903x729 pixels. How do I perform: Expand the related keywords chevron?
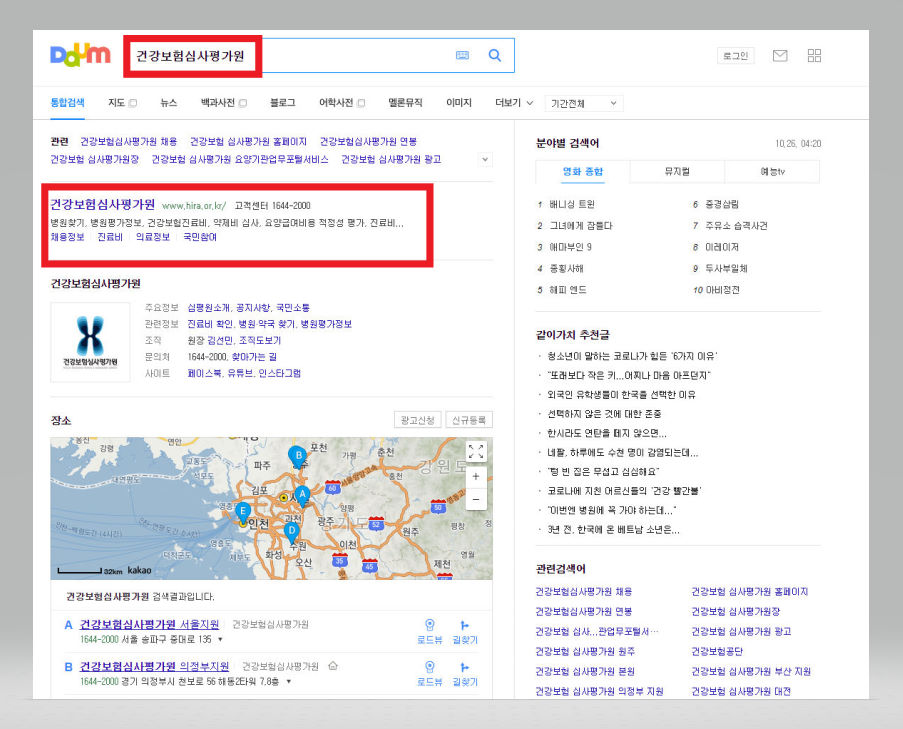tap(485, 160)
